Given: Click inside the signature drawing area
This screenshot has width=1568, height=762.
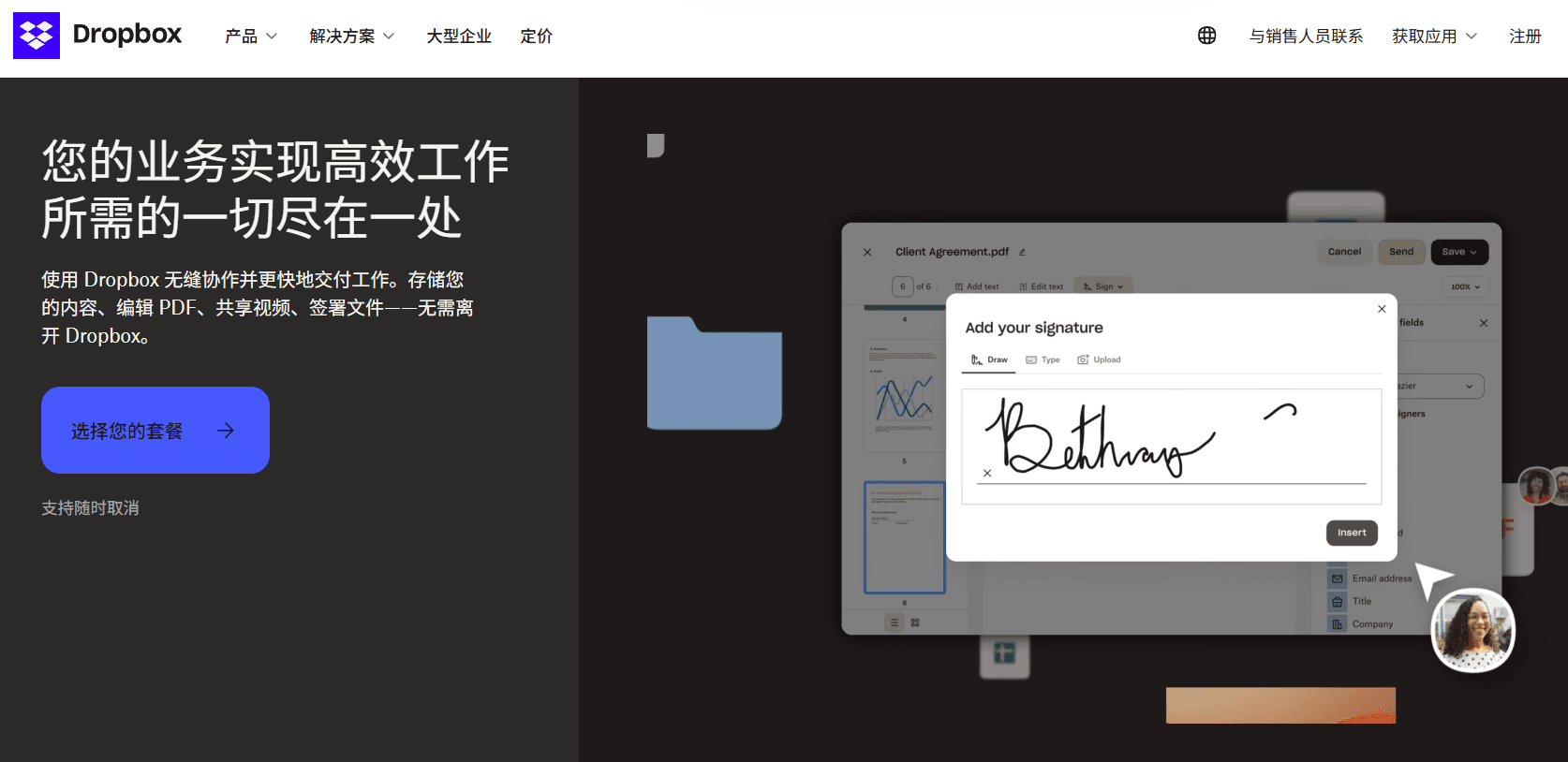Looking at the screenshot, I should (x=1172, y=447).
